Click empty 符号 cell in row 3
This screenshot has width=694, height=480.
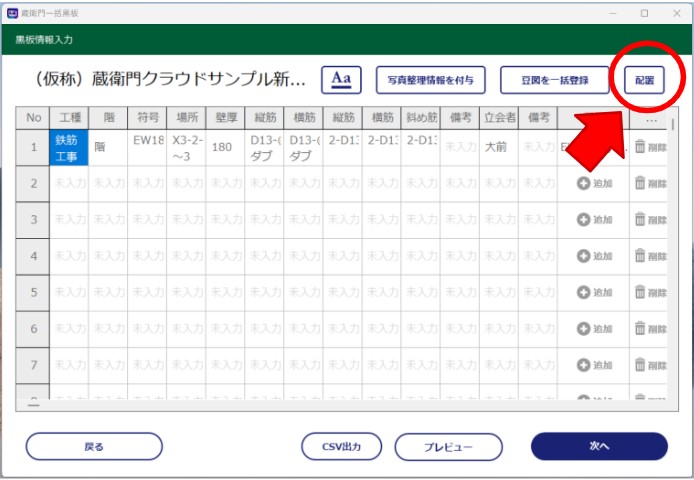pos(147,220)
